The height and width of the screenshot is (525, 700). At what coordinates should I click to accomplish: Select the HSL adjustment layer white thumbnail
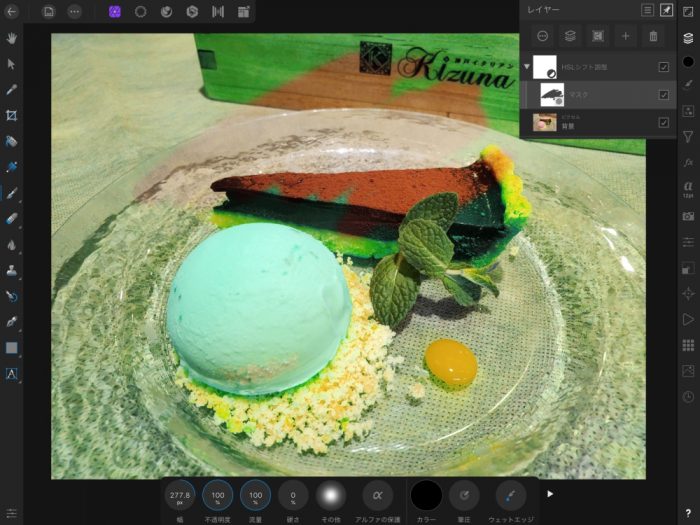coord(545,67)
